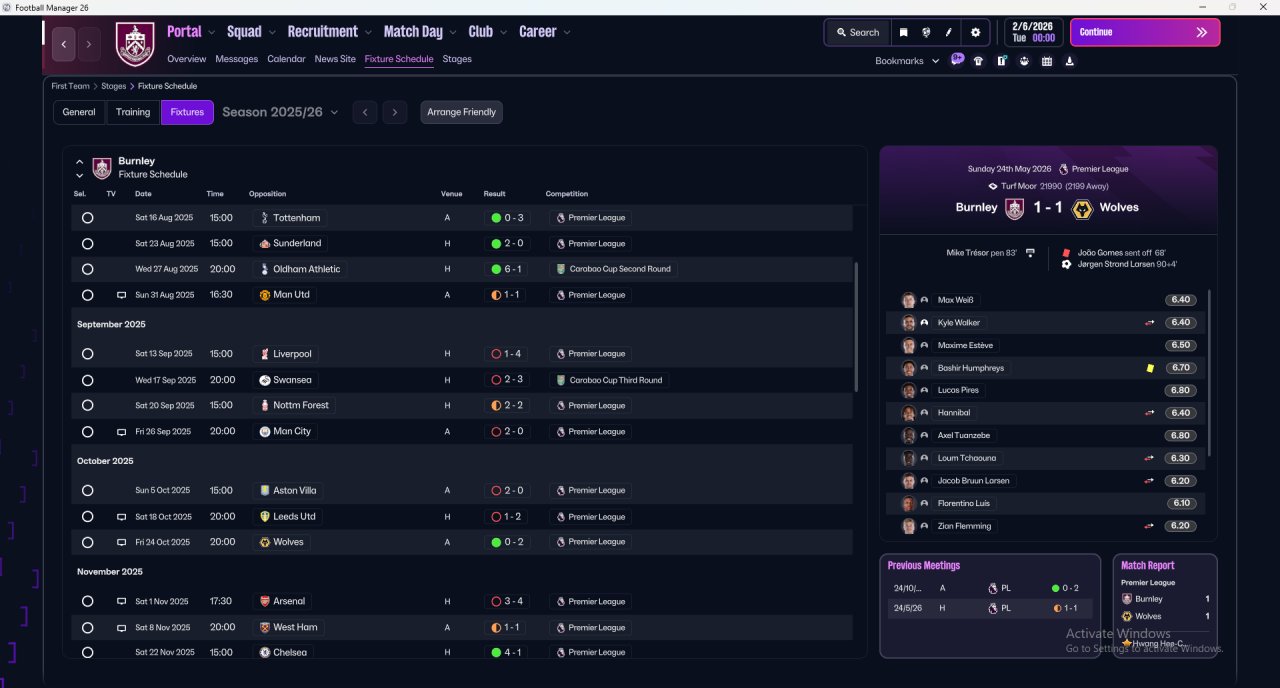
Task: Click the Continue button
Action: click(x=1145, y=32)
